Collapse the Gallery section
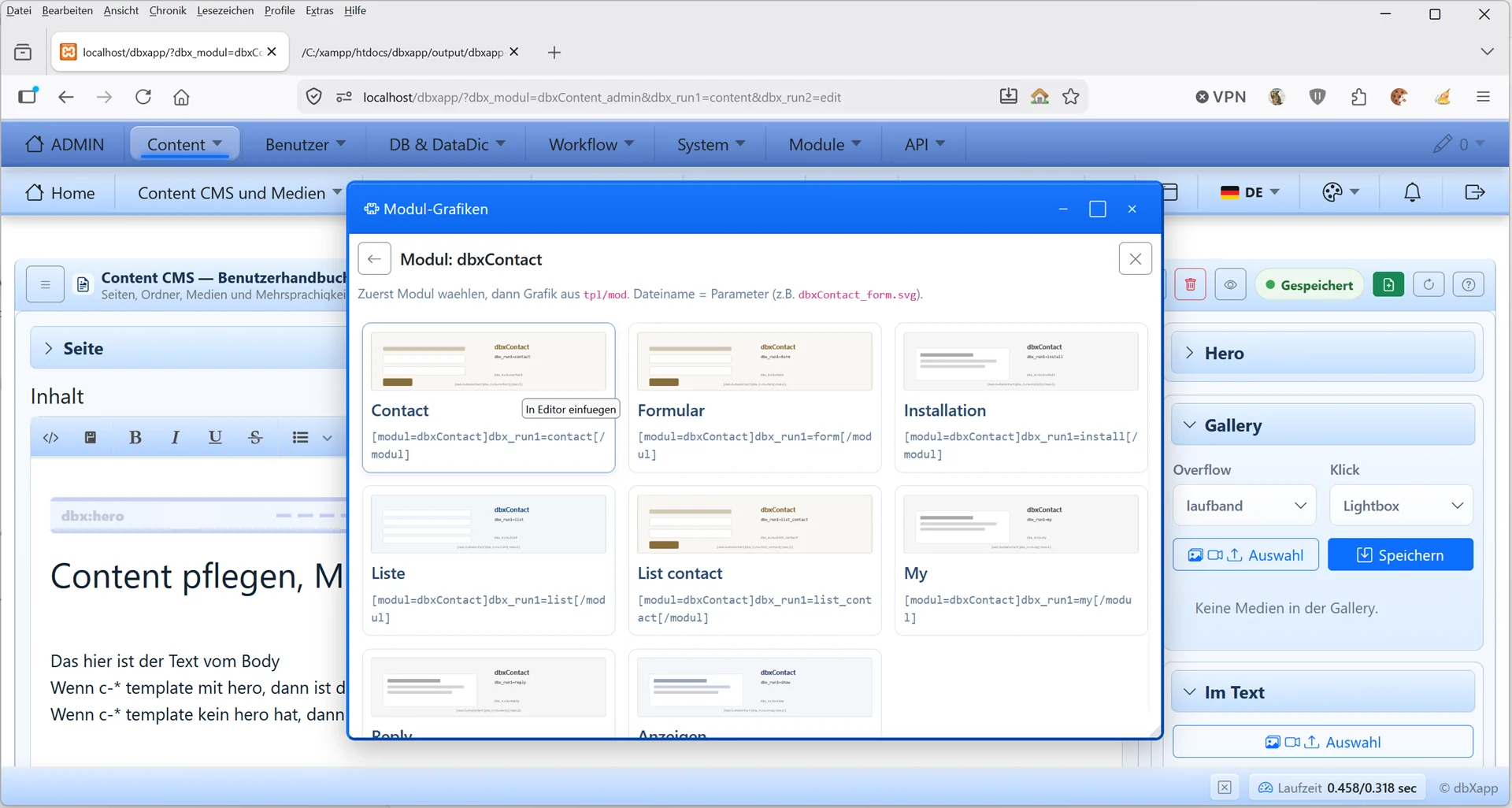Screen dimensions: 1512x808 click(x=1323, y=425)
